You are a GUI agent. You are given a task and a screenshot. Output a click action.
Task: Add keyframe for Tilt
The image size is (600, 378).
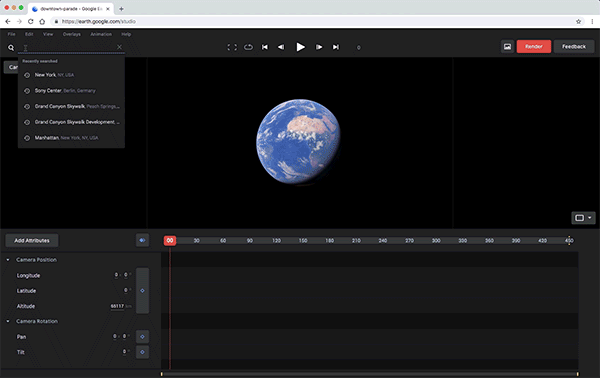click(x=142, y=352)
